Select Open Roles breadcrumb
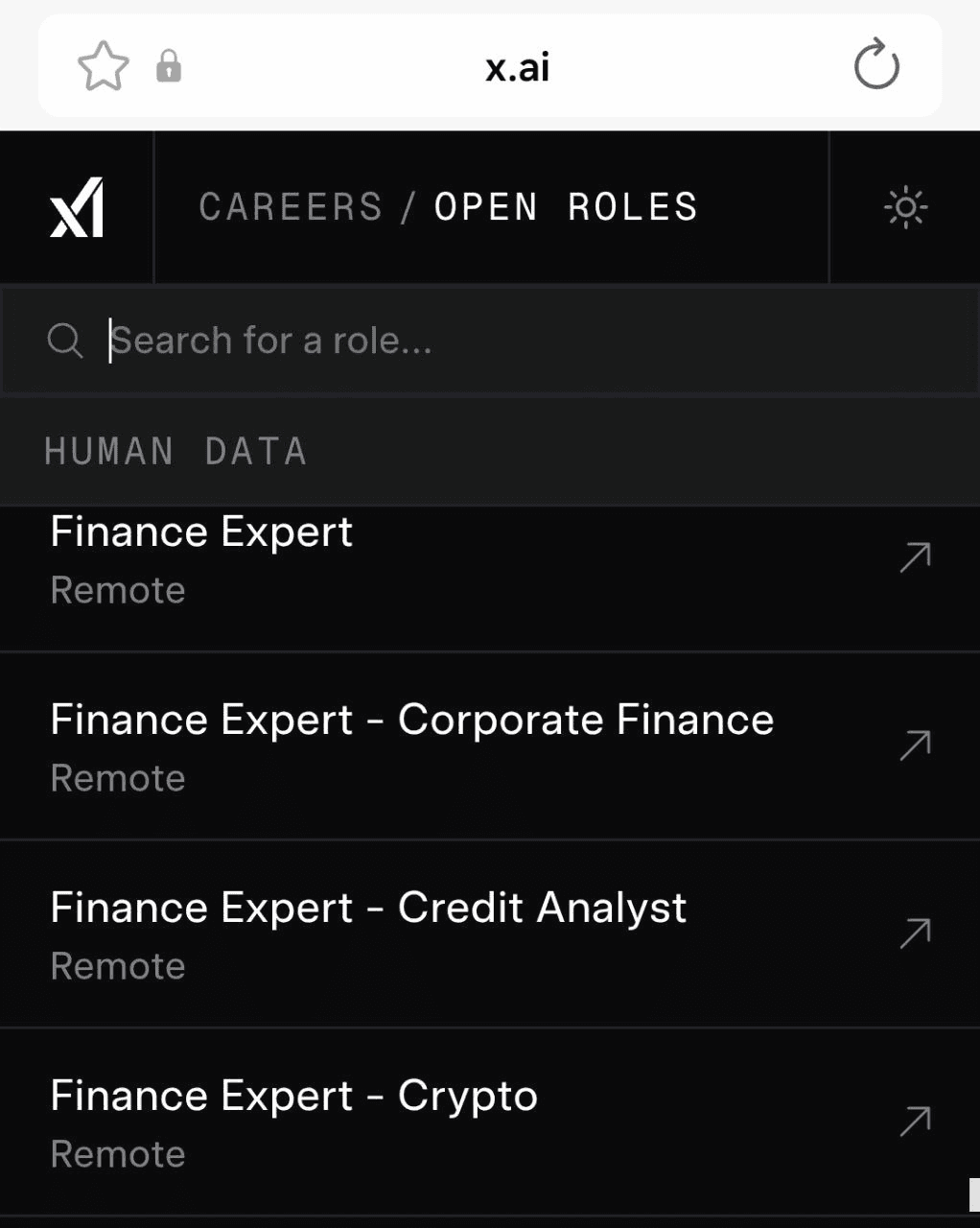Screen dimensions: 980x1228 click(566, 207)
